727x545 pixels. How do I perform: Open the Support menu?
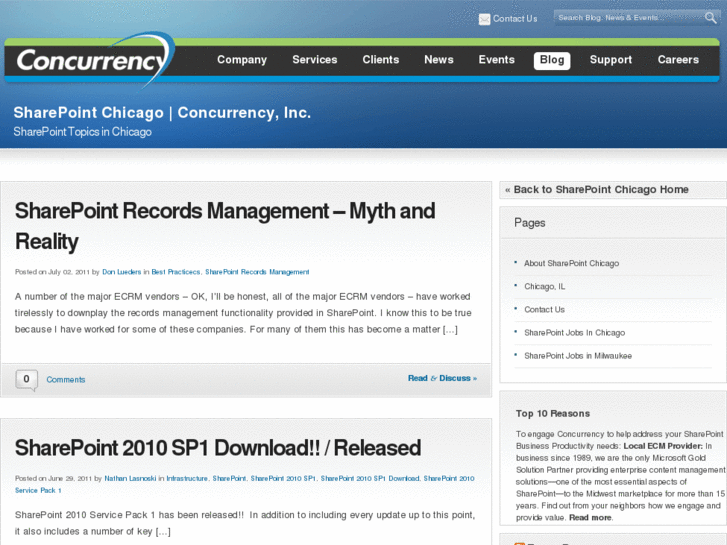tap(611, 60)
